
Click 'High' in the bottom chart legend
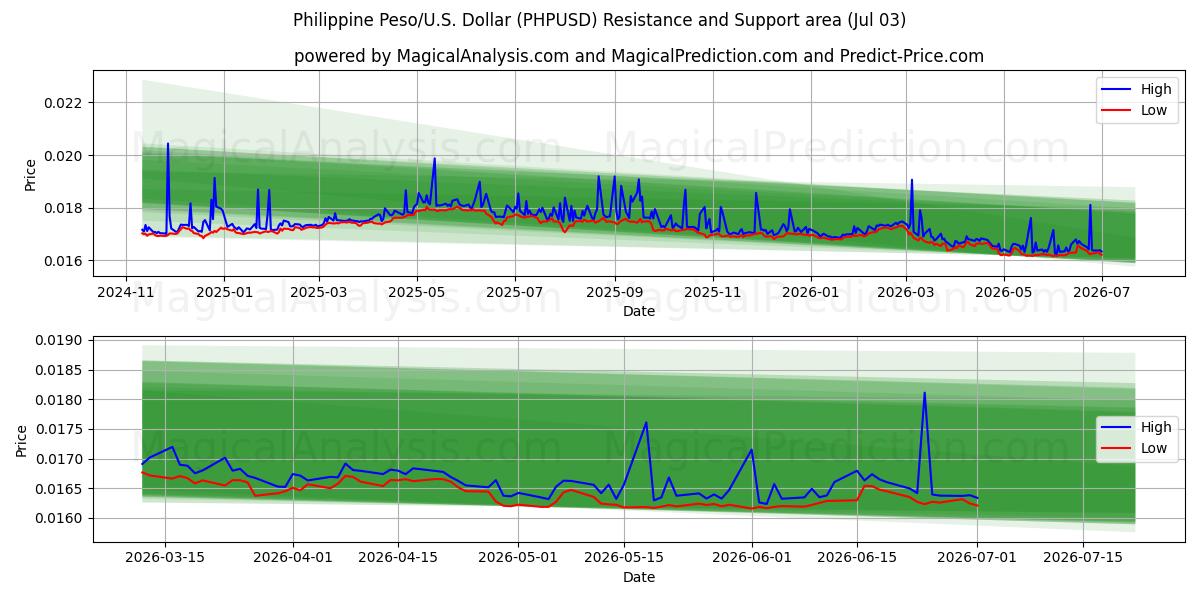[x=1157, y=427]
